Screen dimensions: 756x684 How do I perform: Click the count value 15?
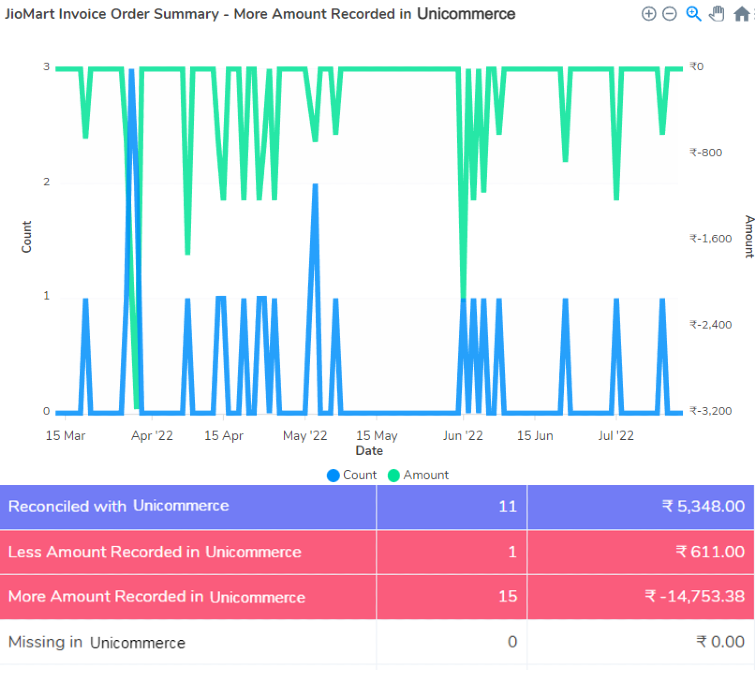point(508,597)
